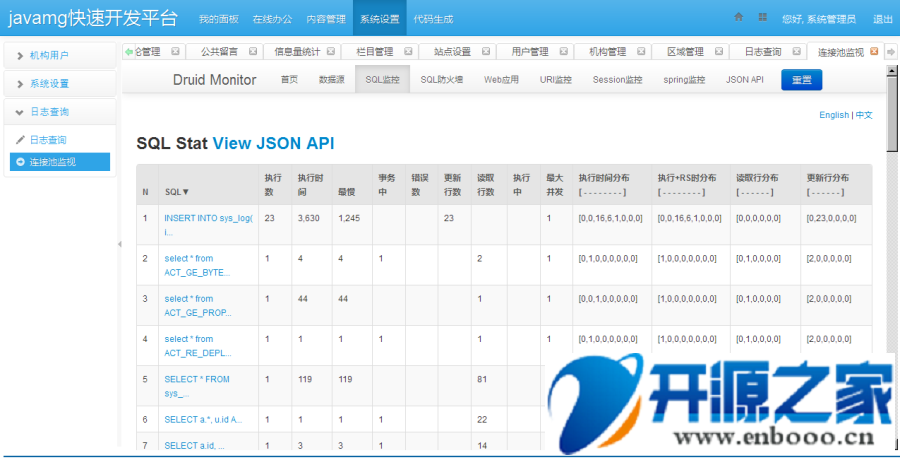Image resolution: width=900 pixels, height=460 pixels.
Task: Expand the 机构用户 sidebar section
Action: [x=60, y=55]
